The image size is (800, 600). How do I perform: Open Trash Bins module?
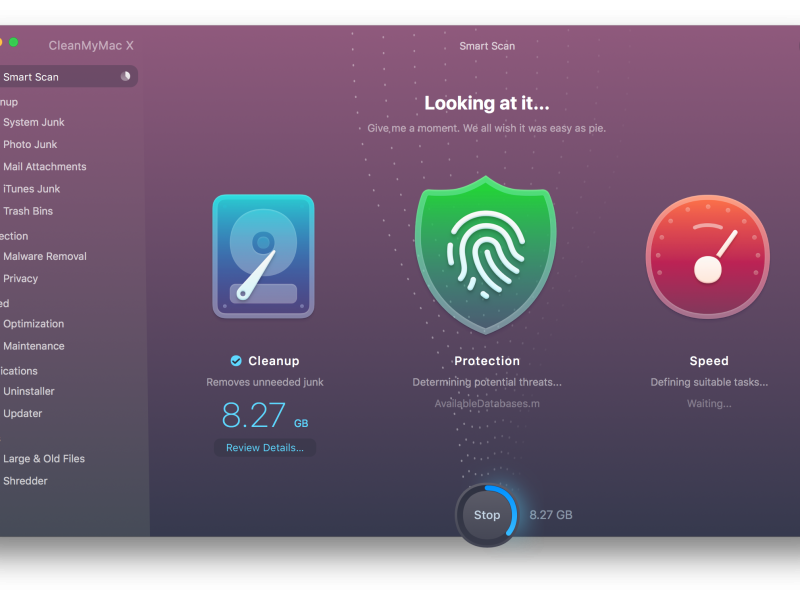pos(28,211)
